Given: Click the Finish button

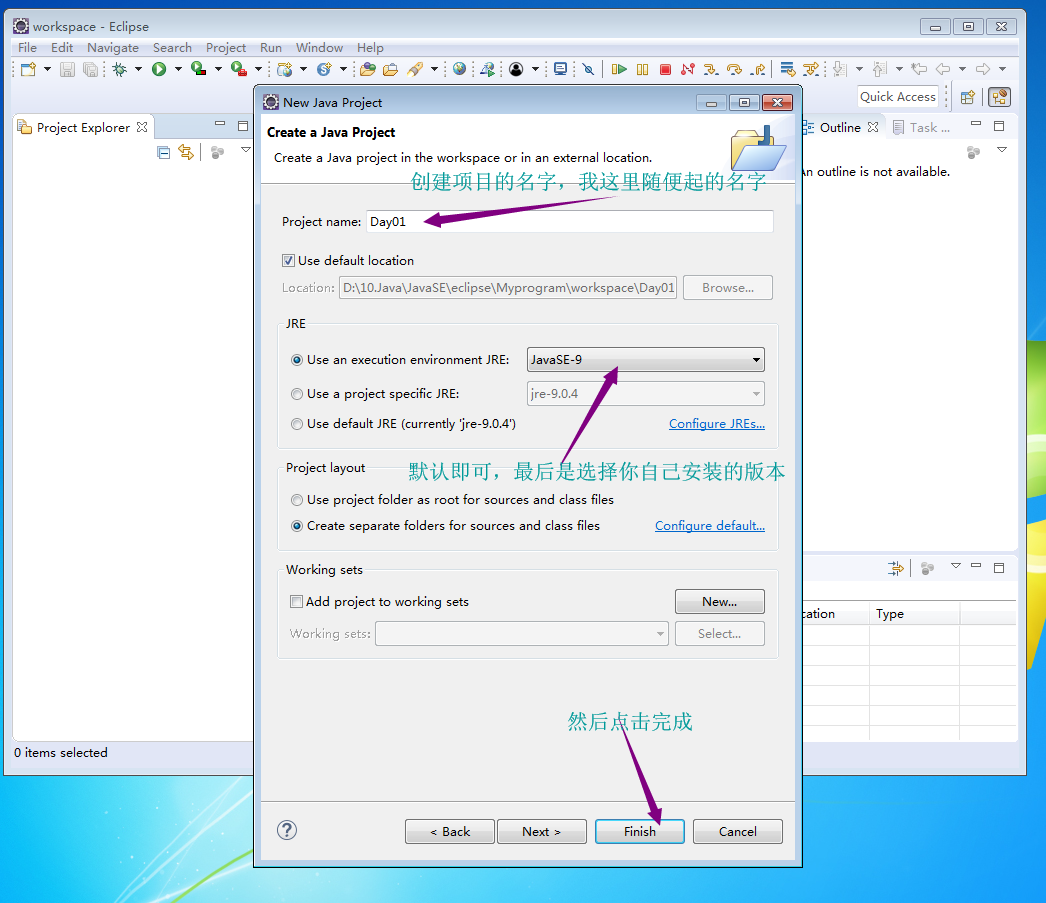Looking at the screenshot, I should (x=640, y=832).
